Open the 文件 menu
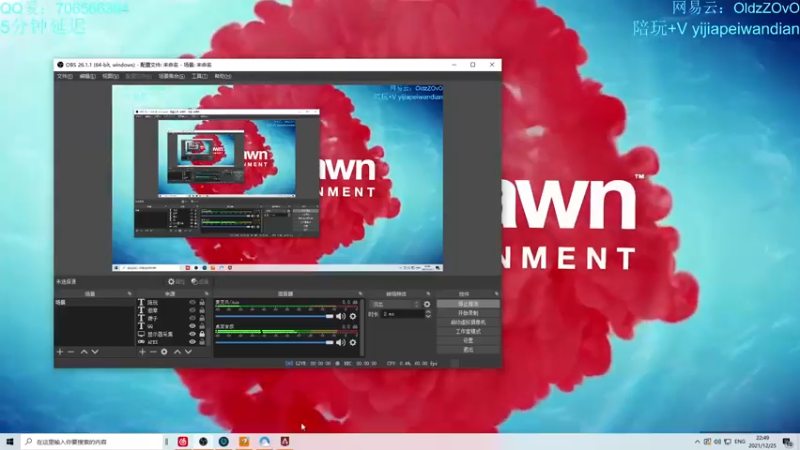800x450 pixels. pyautogui.click(x=64, y=76)
